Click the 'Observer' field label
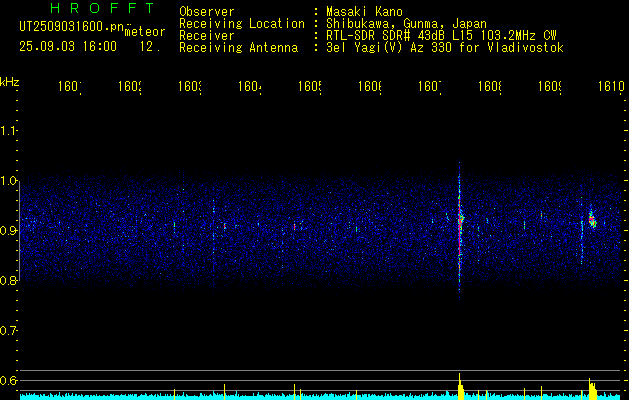This screenshot has height=400, width=629. [x=207, y=11]
